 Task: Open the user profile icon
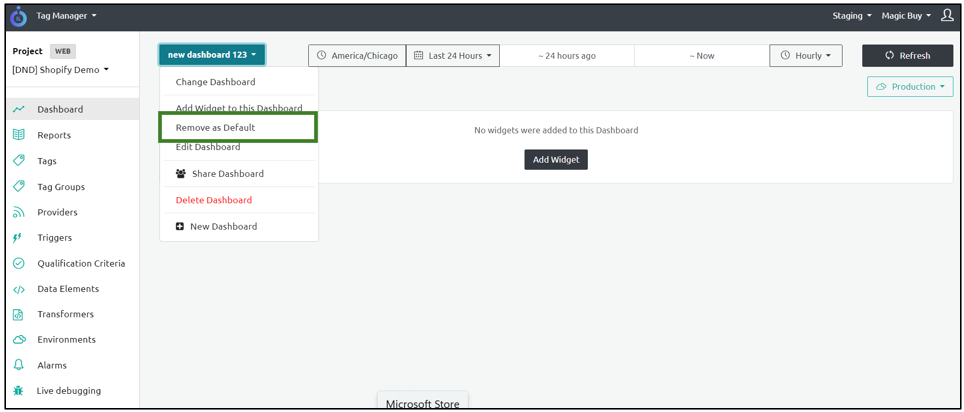tap(947, 15)
